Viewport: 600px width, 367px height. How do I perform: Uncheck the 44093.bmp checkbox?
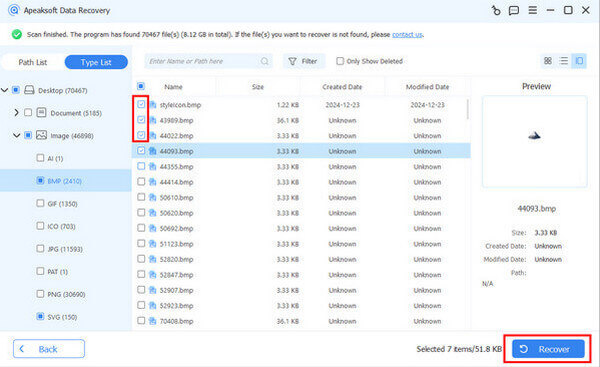141,150
